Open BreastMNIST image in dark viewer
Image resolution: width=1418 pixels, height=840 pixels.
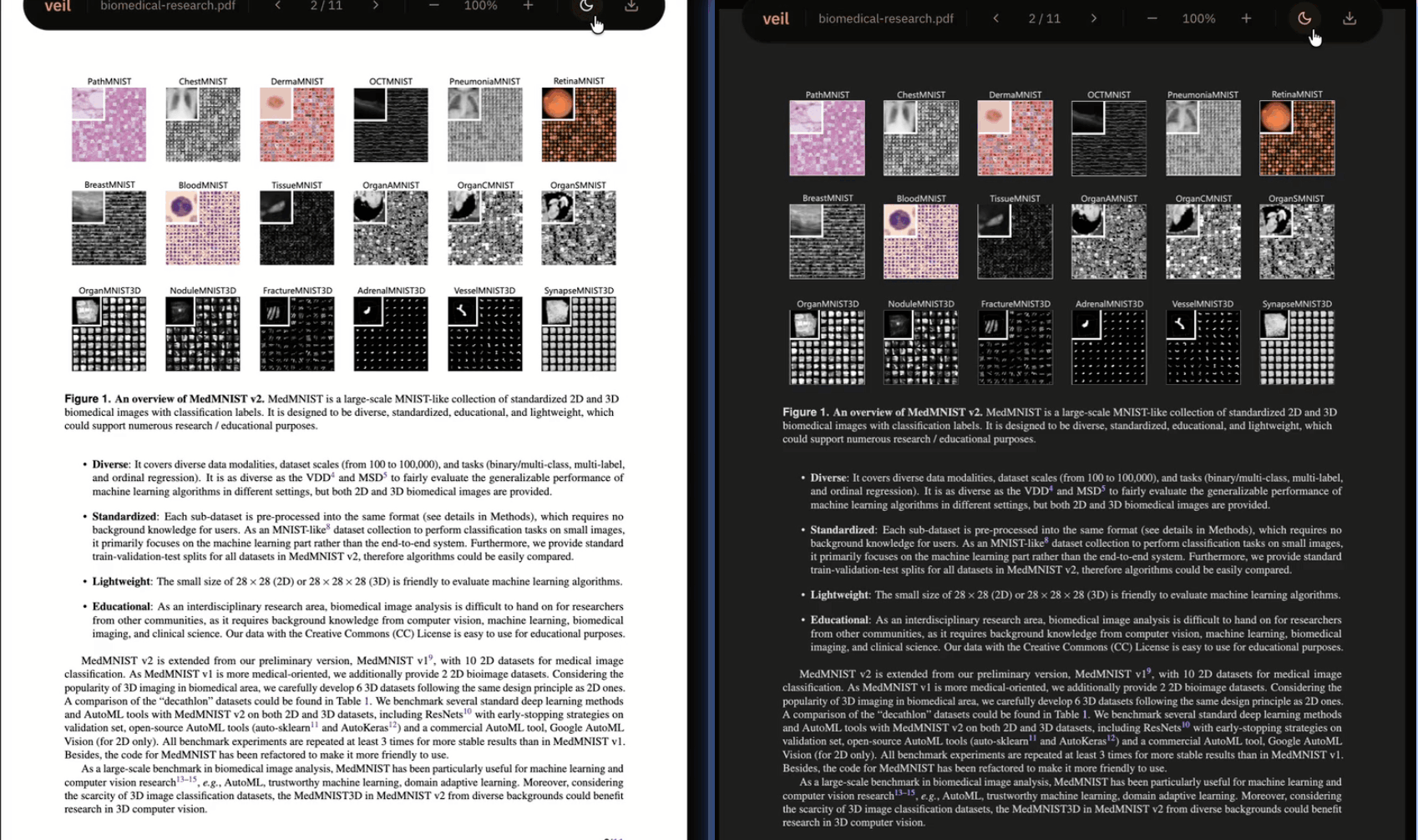827,241
